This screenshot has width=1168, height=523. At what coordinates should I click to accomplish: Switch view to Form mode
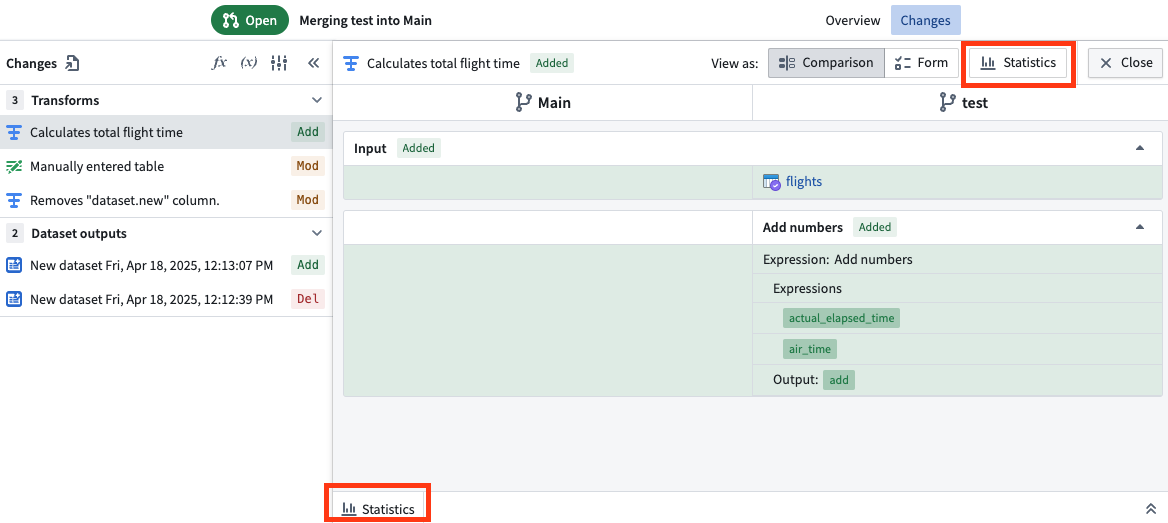tap(921, 63)
